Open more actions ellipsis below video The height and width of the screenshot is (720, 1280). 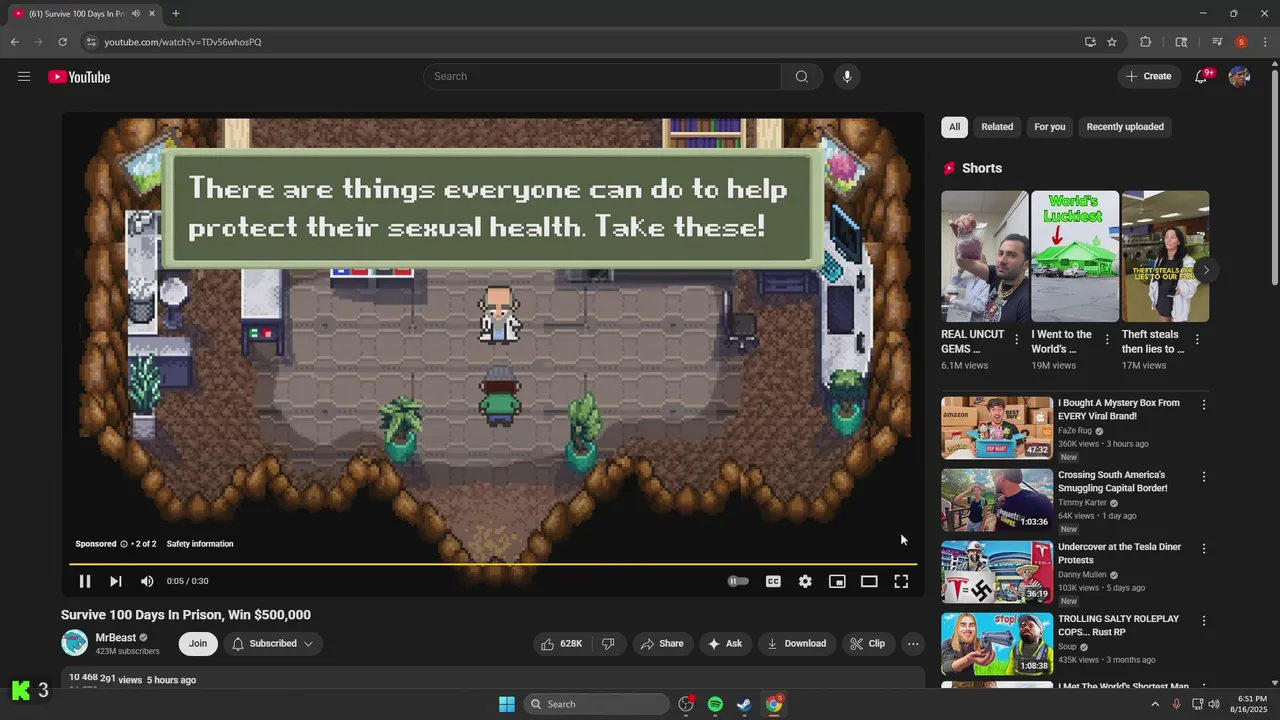tap(913, 644)
